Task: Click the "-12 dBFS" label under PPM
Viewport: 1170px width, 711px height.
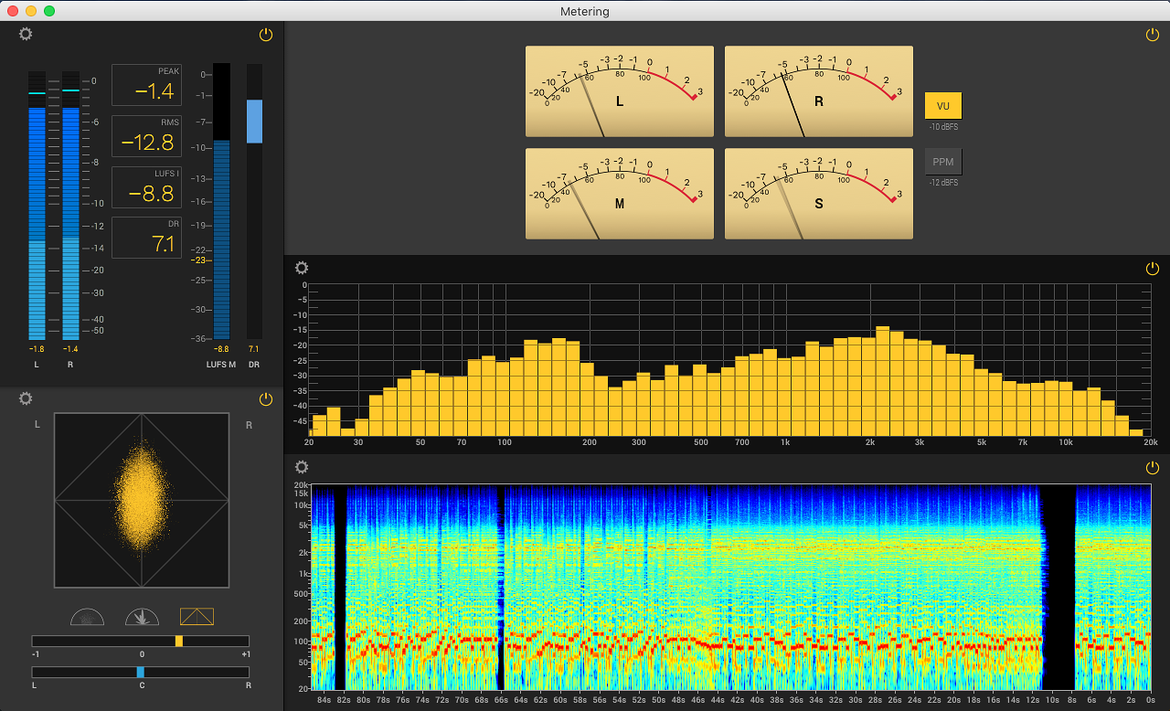Action: click(944, 183)
